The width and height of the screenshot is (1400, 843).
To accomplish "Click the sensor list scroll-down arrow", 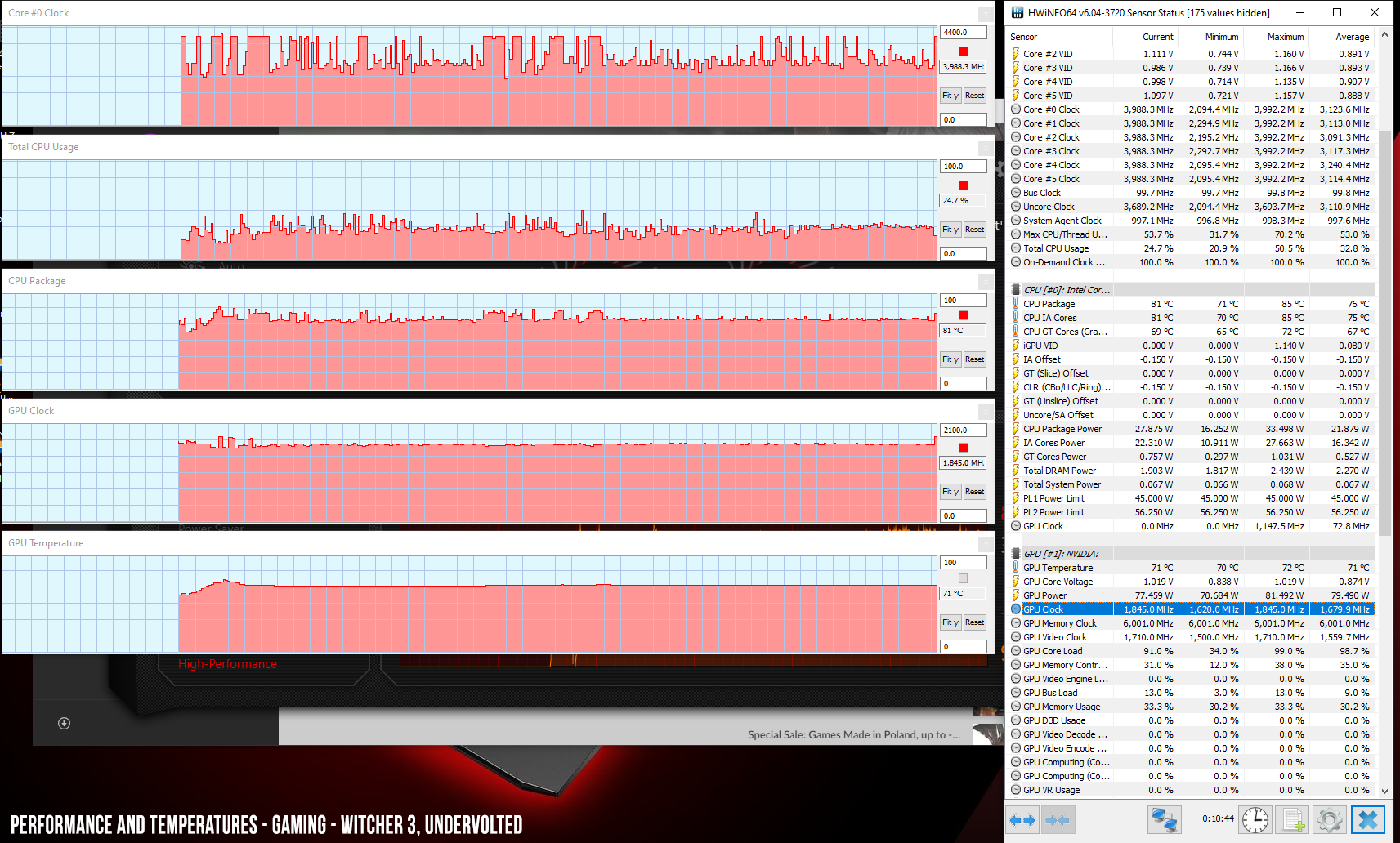I will pyautogui.click(x=1384, y=791).
